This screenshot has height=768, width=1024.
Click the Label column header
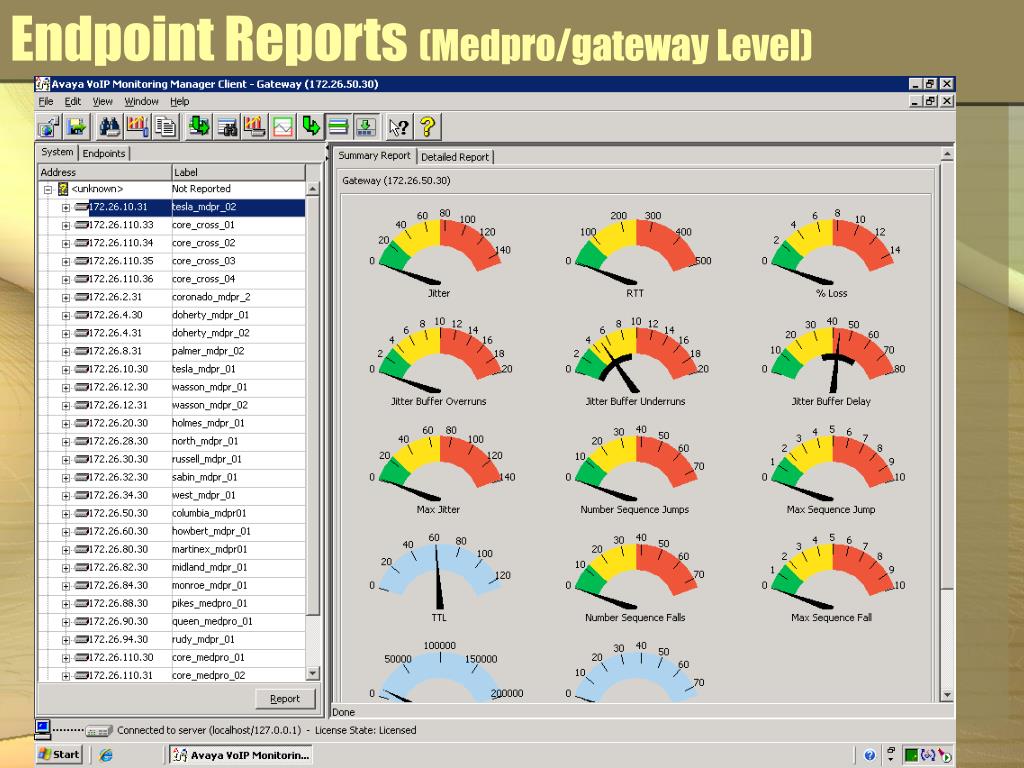click(238, 172)
